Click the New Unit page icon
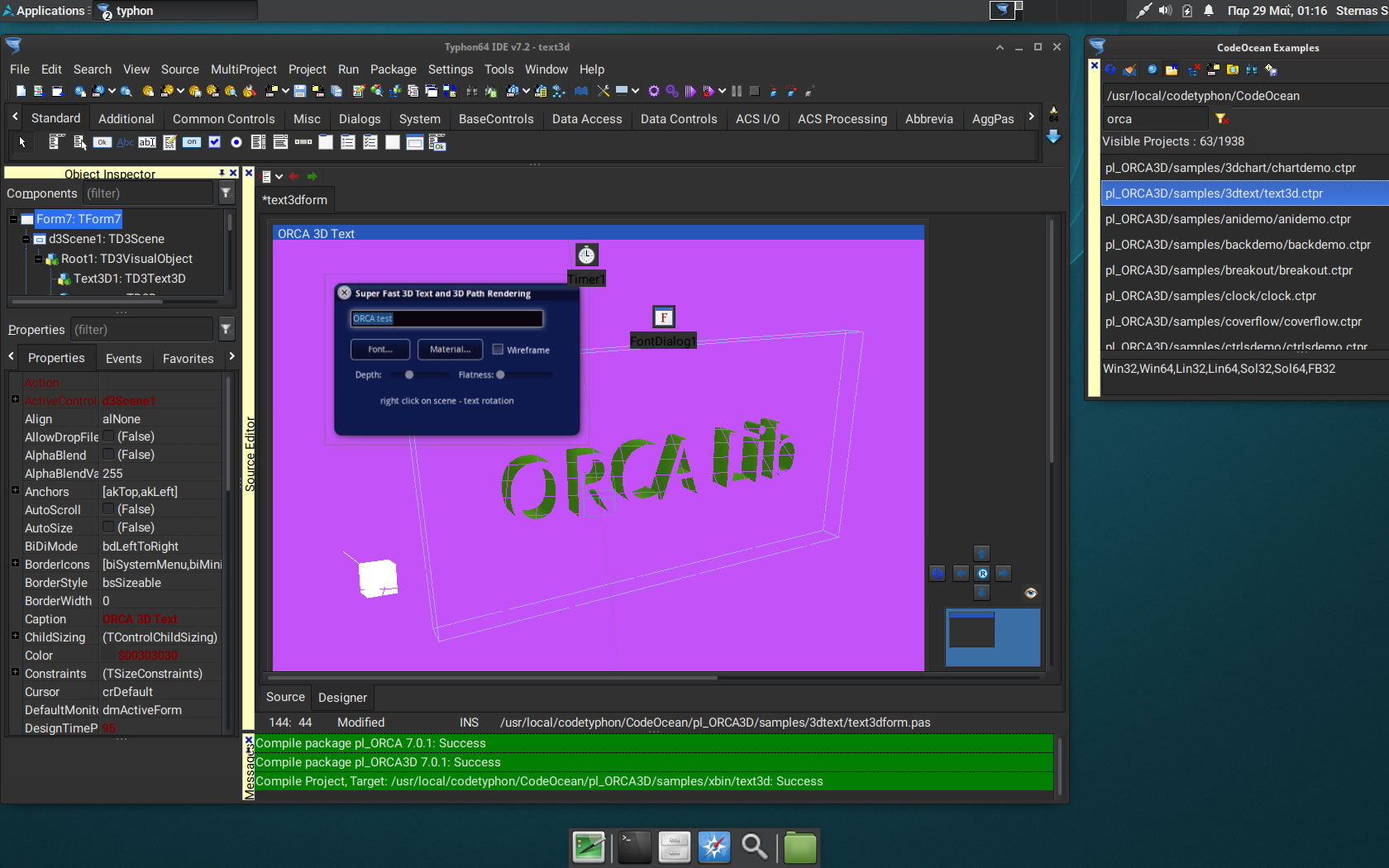Image resolution: width=1389 pixels, height=868 pixels. pos(21,91)
